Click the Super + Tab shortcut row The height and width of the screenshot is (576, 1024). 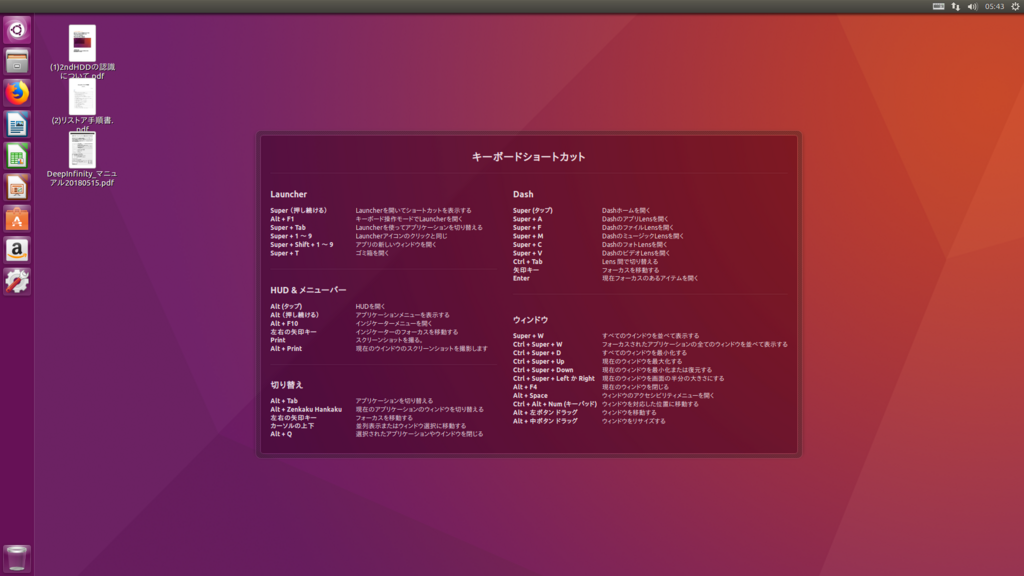(376, 227)
